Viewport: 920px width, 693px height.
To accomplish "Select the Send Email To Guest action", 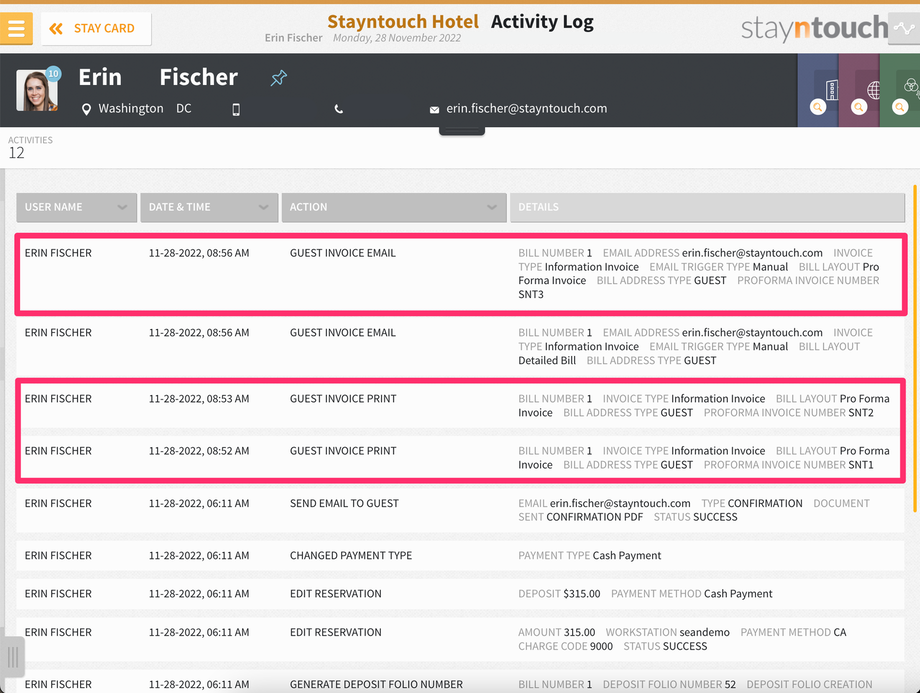I will (344, 503).
